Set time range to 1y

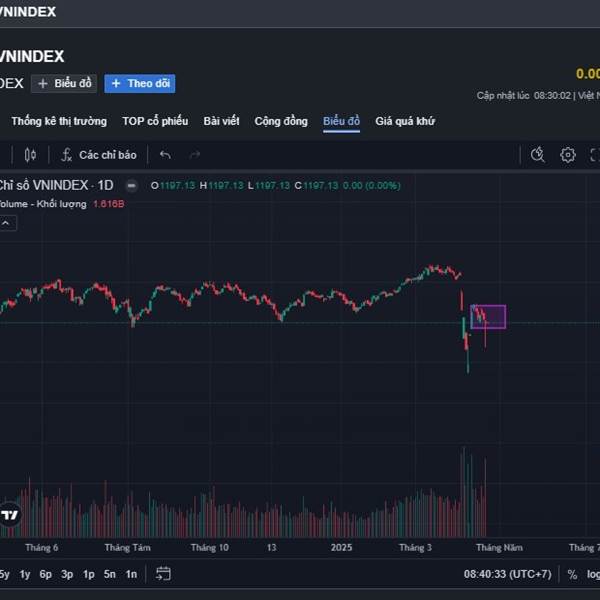(x=25, y=574)
